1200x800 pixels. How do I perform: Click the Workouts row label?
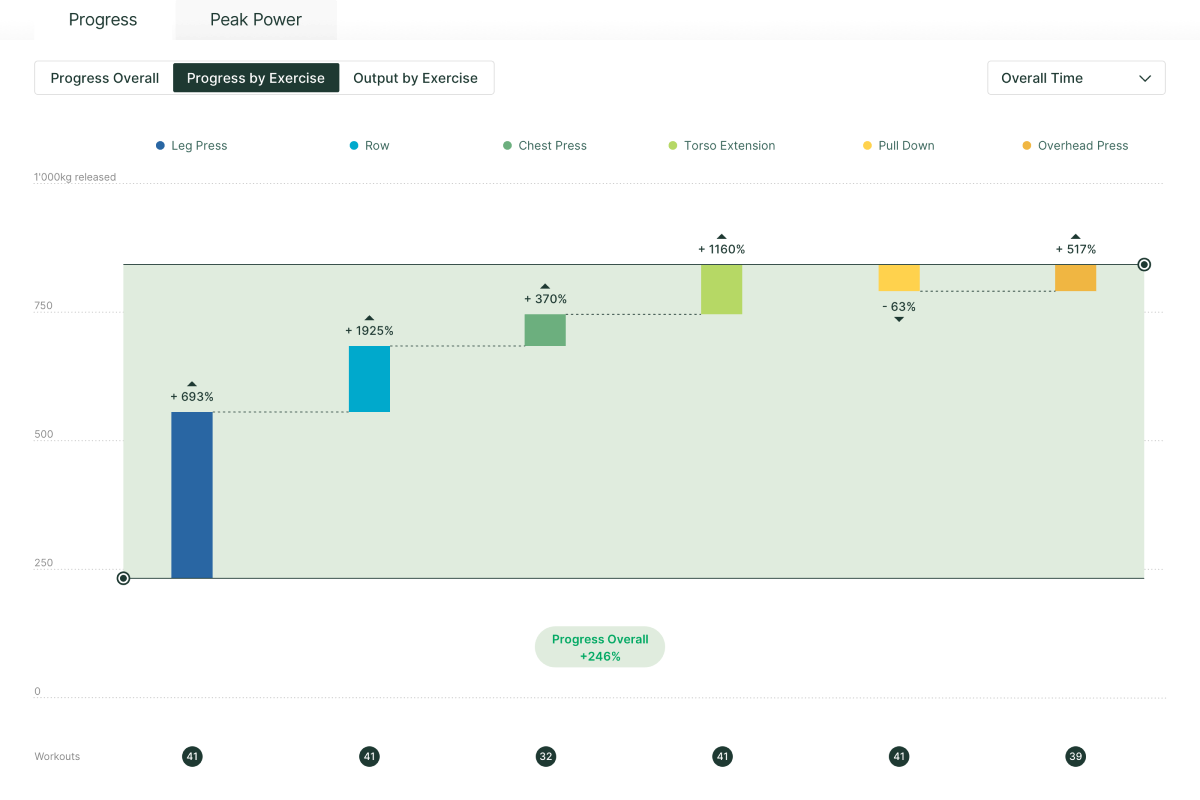57,757
